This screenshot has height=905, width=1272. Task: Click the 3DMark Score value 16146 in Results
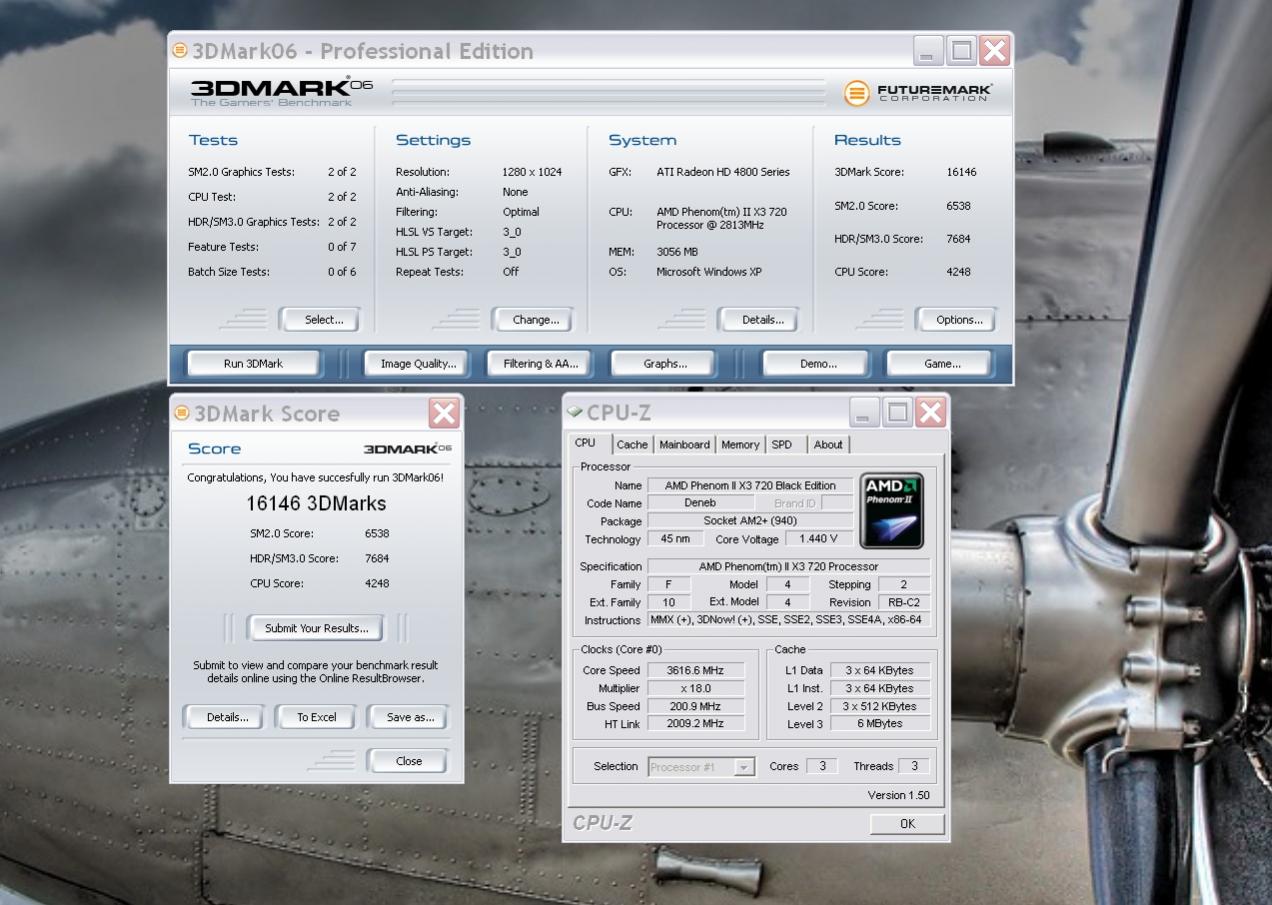[961, 172]
